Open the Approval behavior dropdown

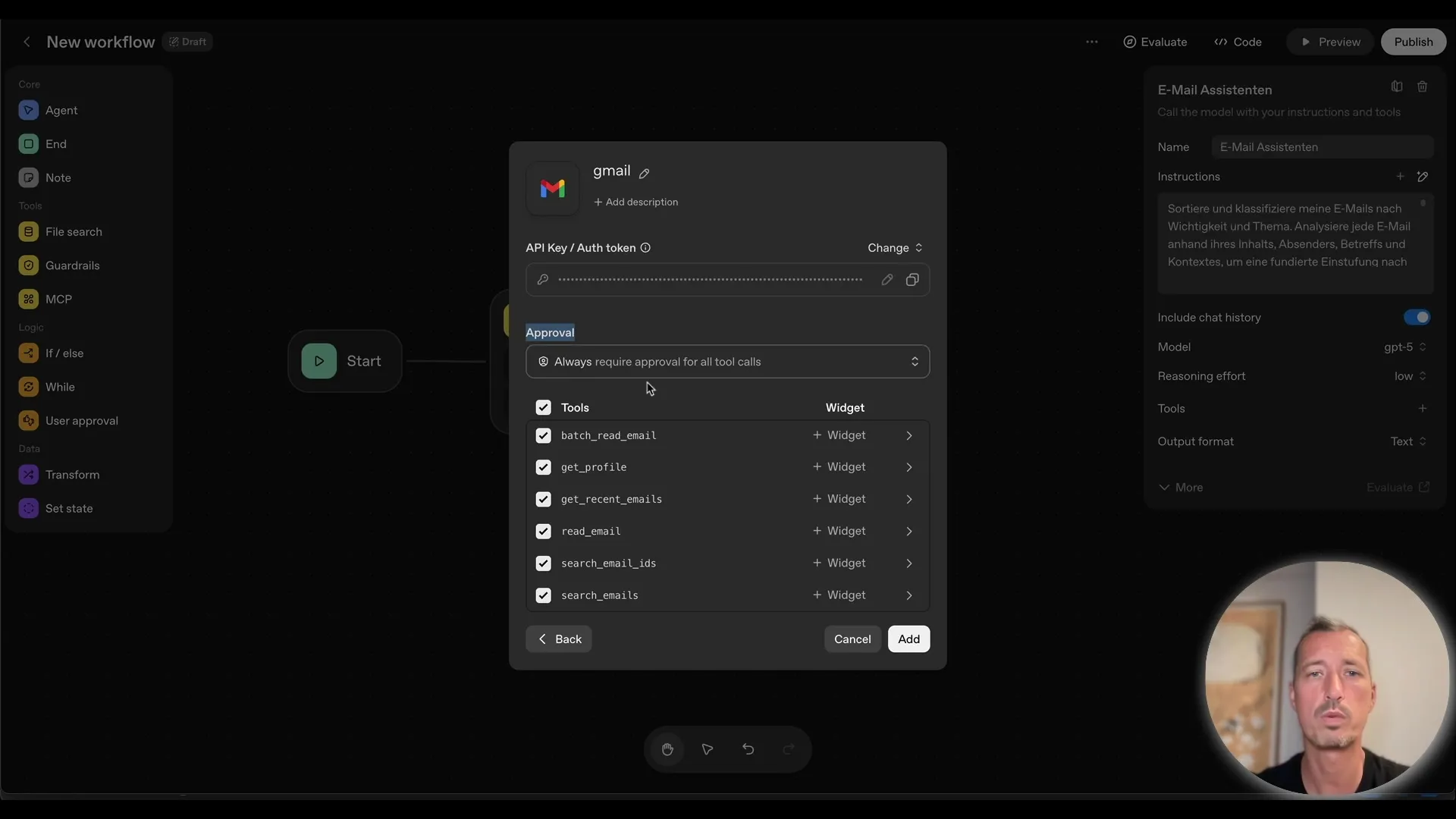click(727, 362)
